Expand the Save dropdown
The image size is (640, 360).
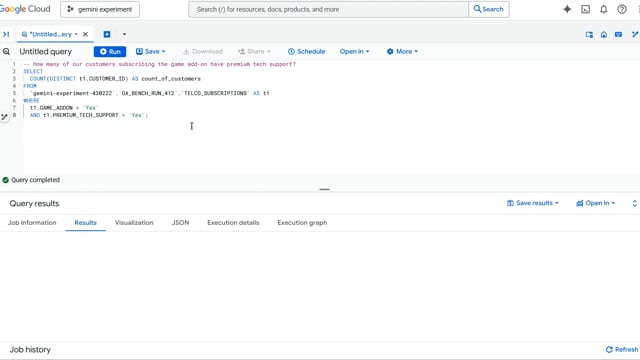click(x=151, y=51)
